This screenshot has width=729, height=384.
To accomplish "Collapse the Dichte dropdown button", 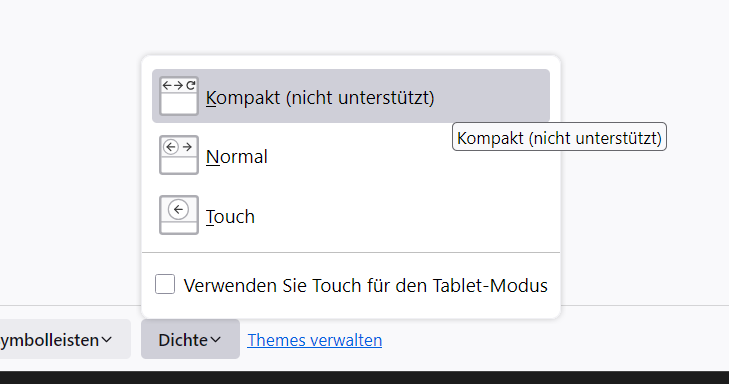I will (190, 339).
